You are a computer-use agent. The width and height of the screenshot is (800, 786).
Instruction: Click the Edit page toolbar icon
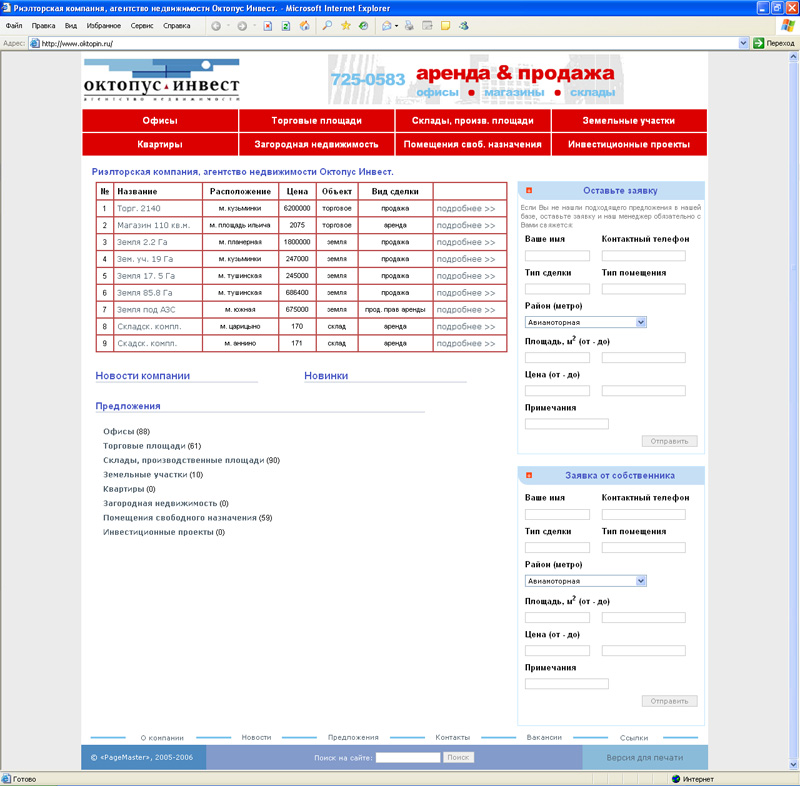(x=427, y=26)
